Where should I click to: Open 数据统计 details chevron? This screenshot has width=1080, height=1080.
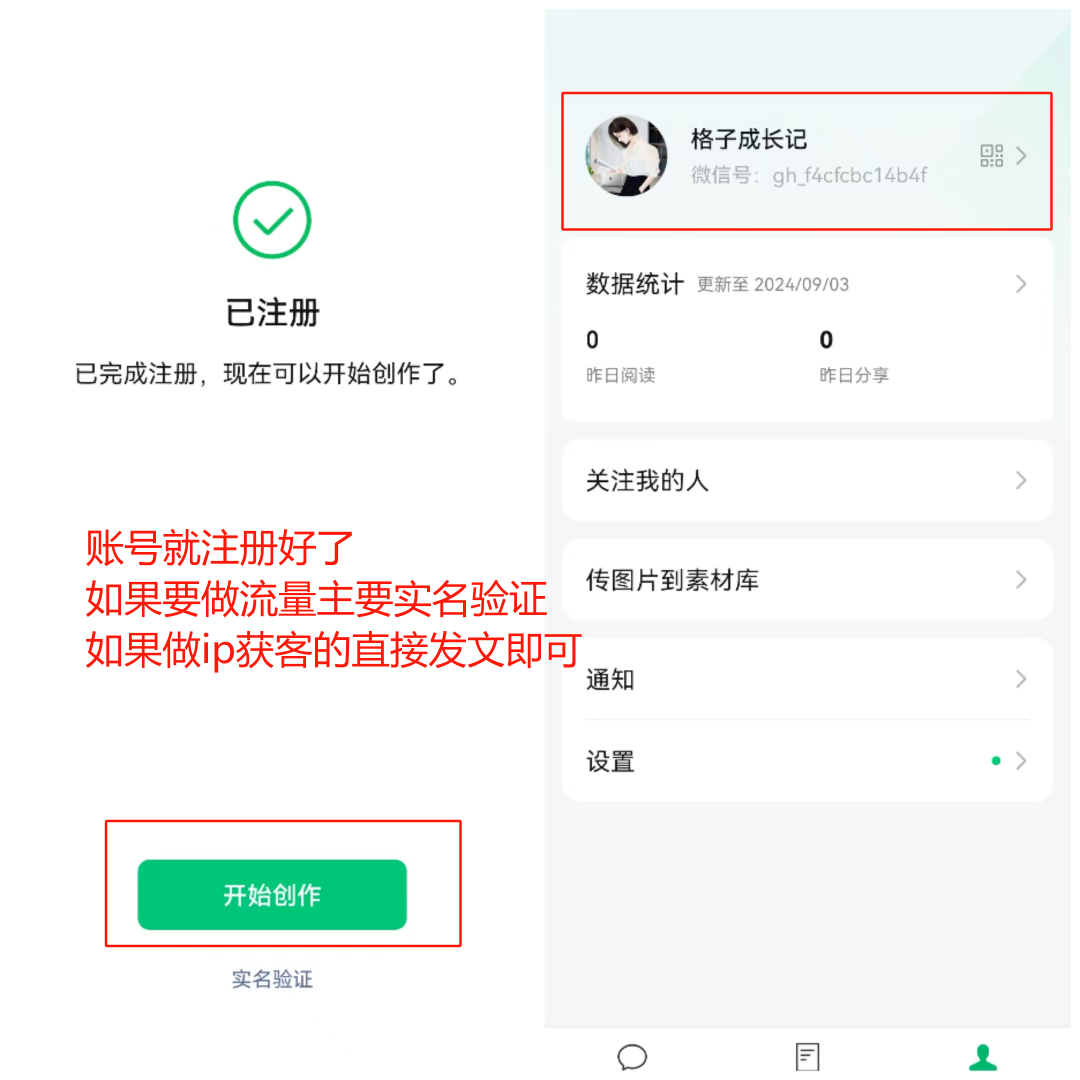1021,284
